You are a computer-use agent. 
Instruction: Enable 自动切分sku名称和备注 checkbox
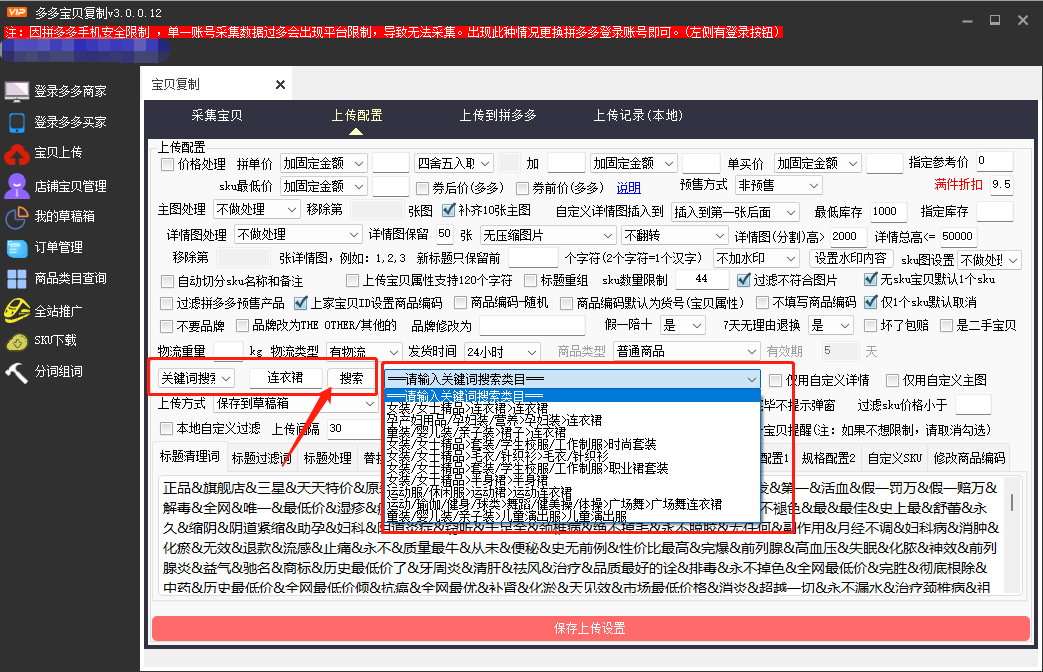click(167, 281)
